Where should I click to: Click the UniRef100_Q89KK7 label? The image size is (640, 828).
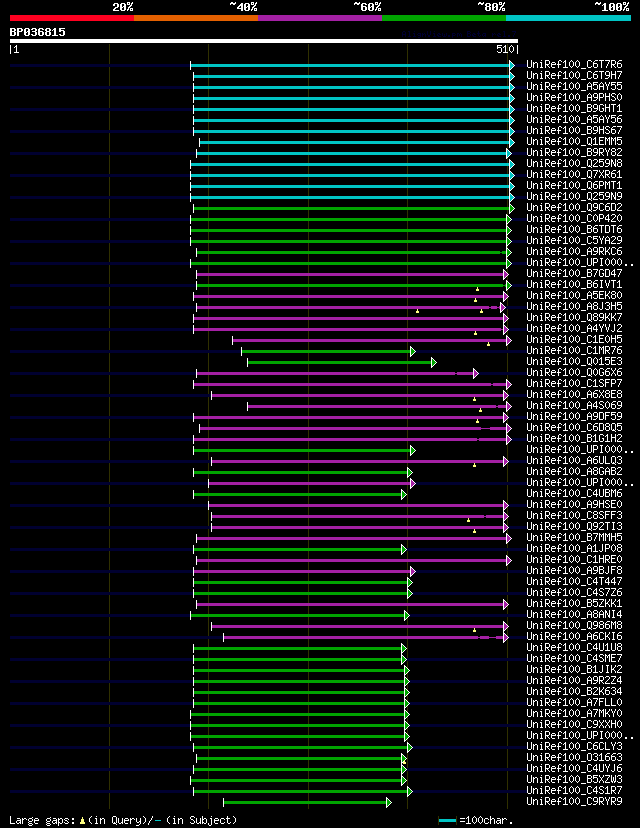pyautogui.click(x=574, y=318)
